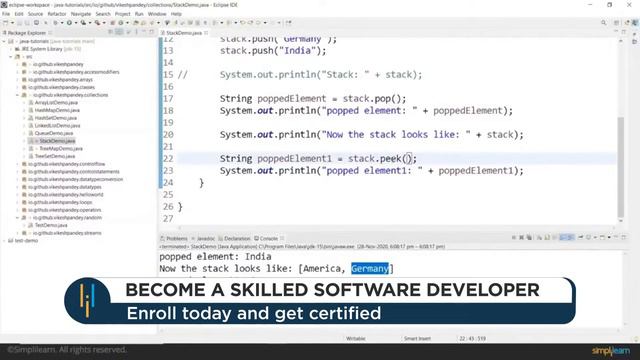Viewport: 640px width, 360px height.
Task: Click the editor vertical scrollbar thumb
Action: tap(620, 167)
